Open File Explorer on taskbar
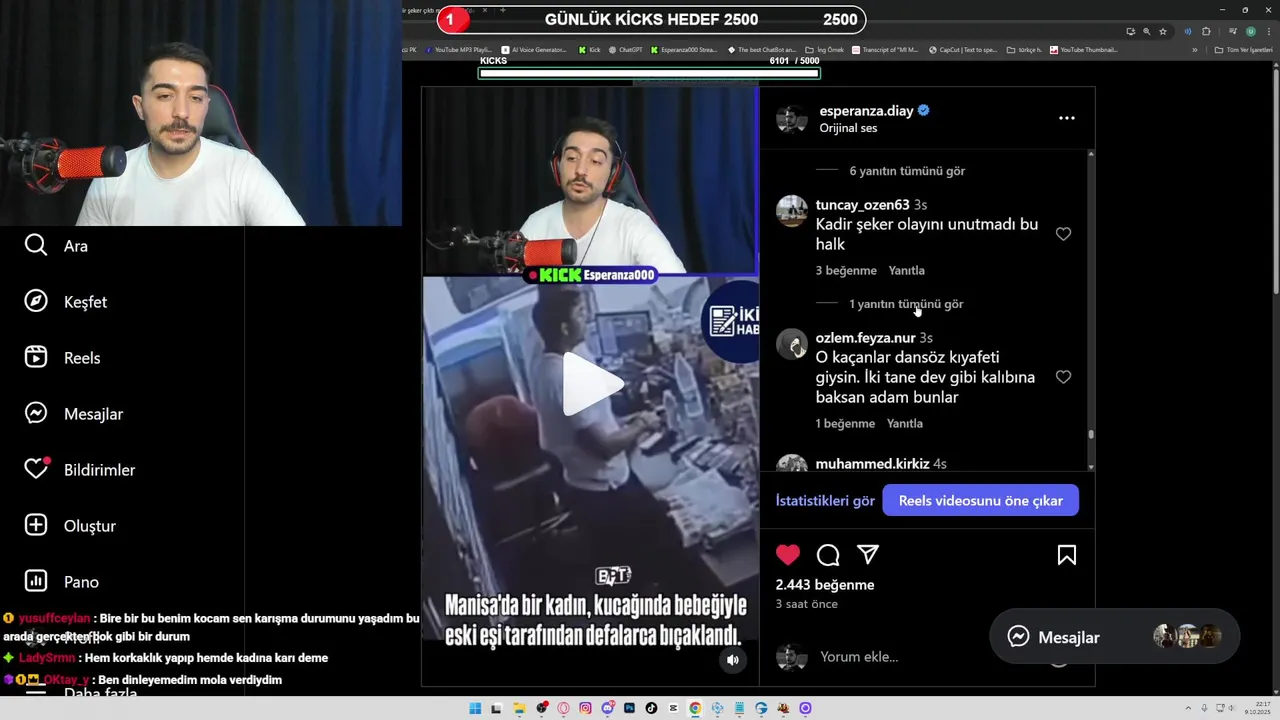The width and height of the screenshot is (1280, 720). point(519,708)
